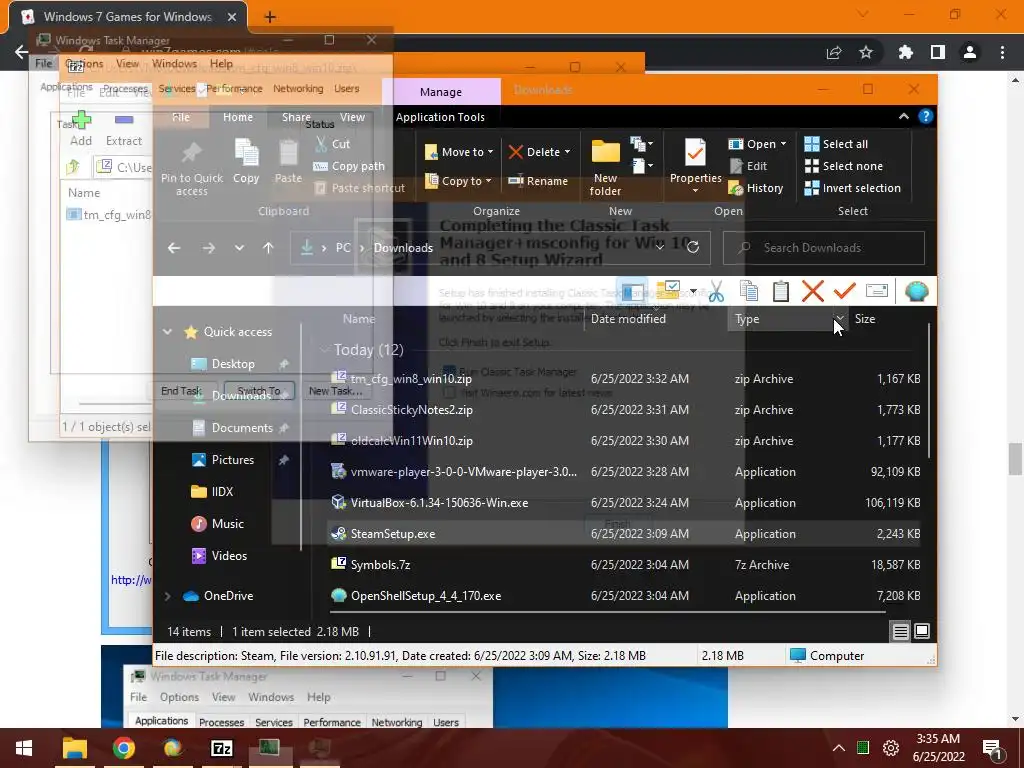Click the Chrome extensions puzzle icon
The width and height of the screenshot is (1024, 768).
(905, 52)
